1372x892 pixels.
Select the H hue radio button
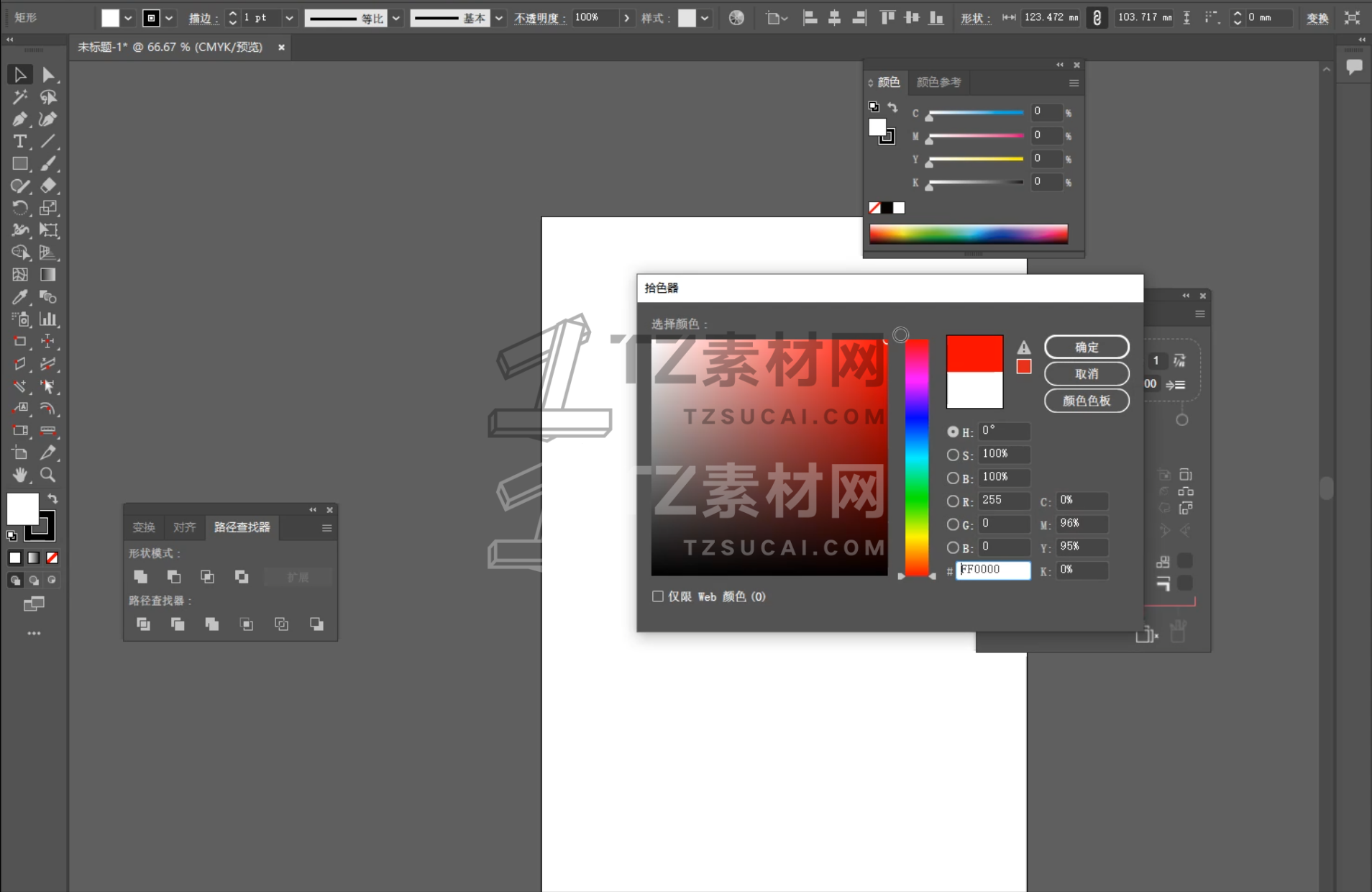point(953,432)
